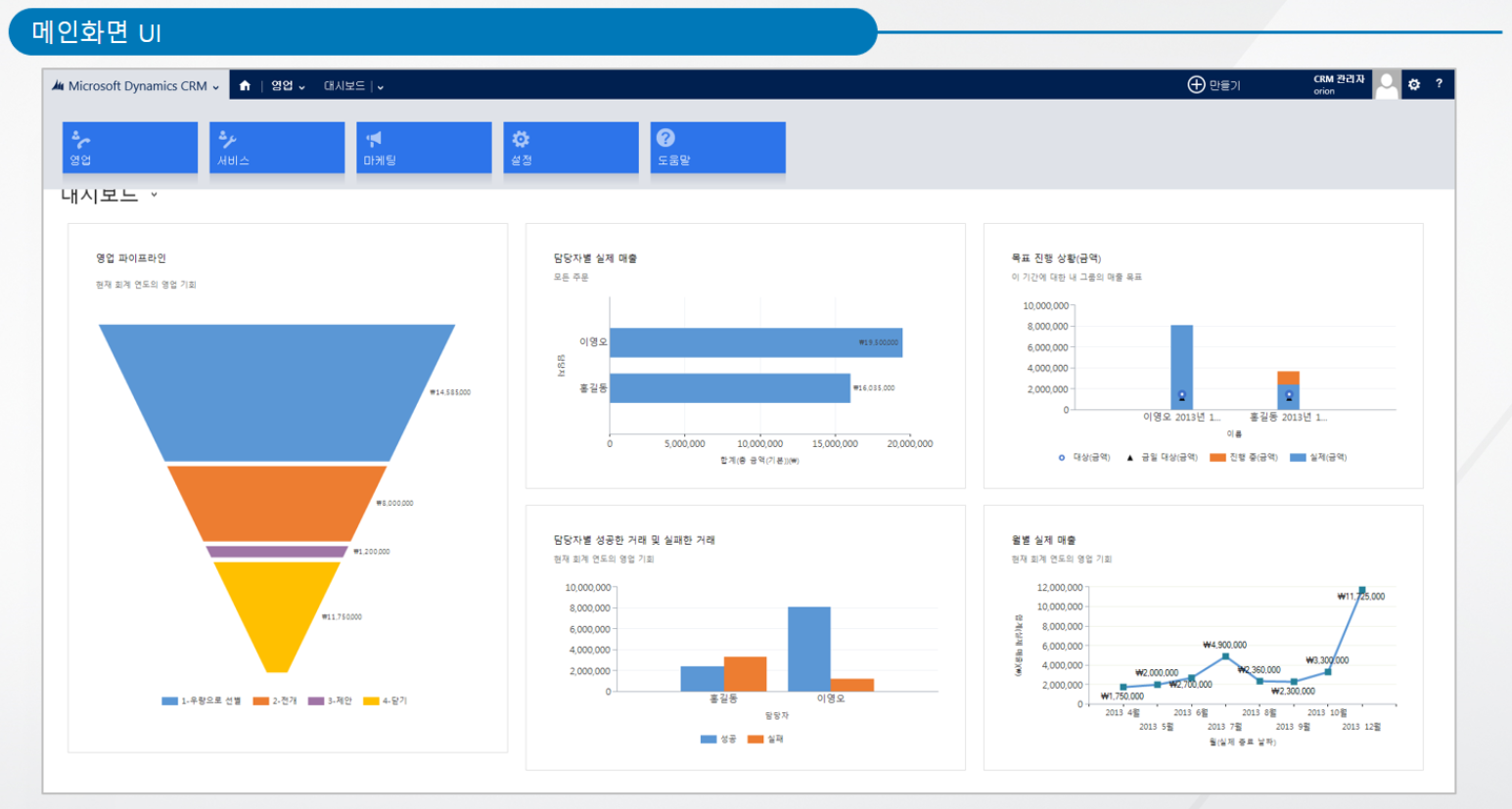
Task: Open the 도움말 tile
Action: (717, 148)
